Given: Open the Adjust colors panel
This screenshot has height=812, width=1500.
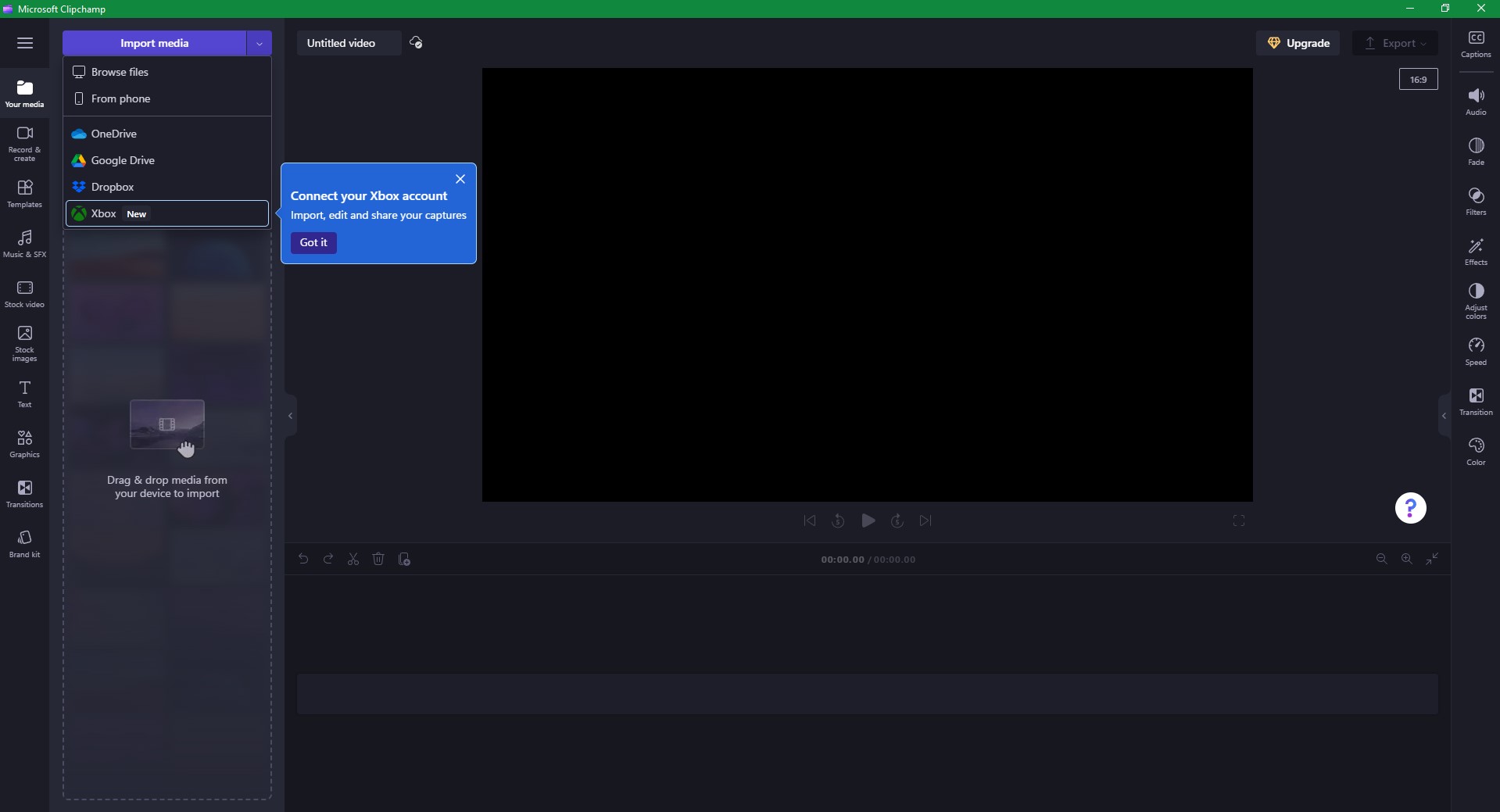Looking at the screenshot, I should click(x=1475, y=299).
